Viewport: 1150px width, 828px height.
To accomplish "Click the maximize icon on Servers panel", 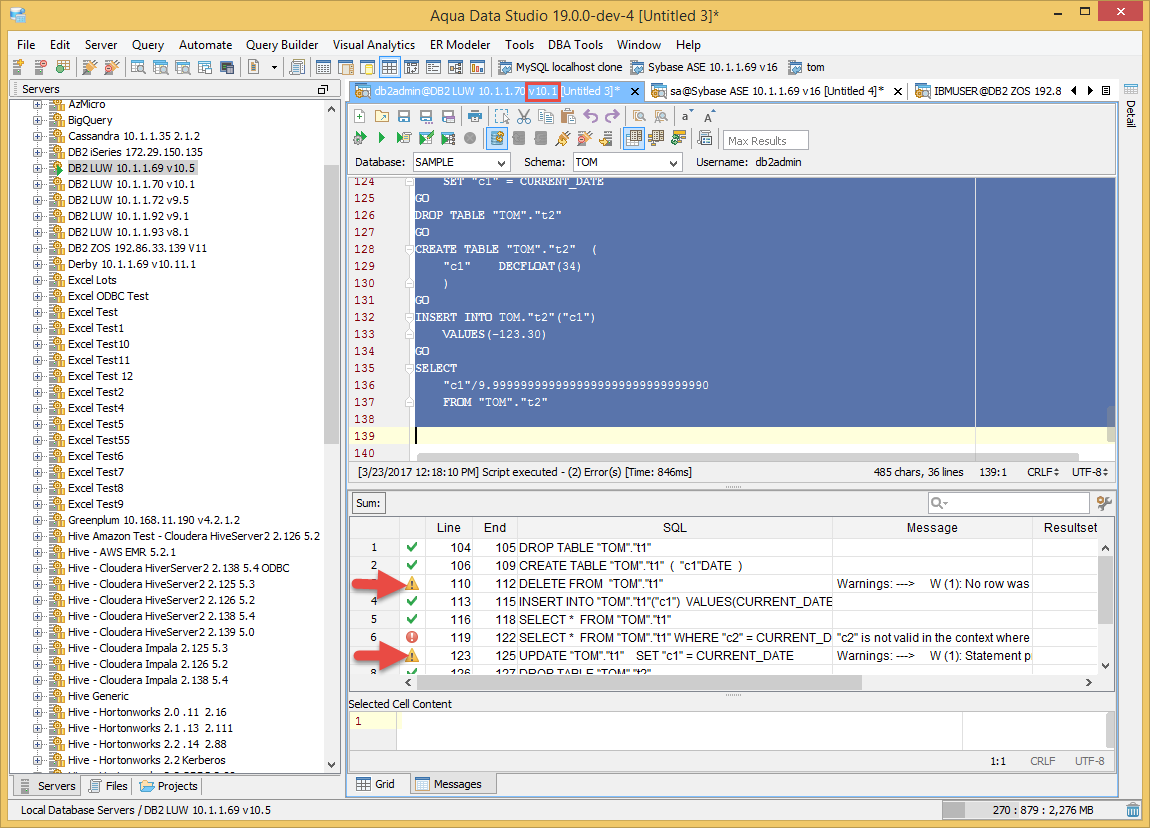I will [x=323, y=89].
